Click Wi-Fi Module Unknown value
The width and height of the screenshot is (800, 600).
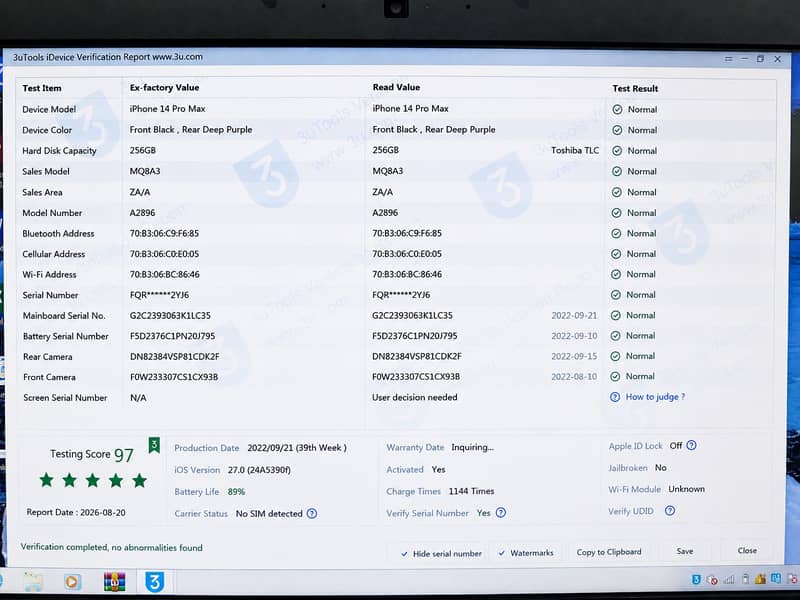tap(687, 489)
